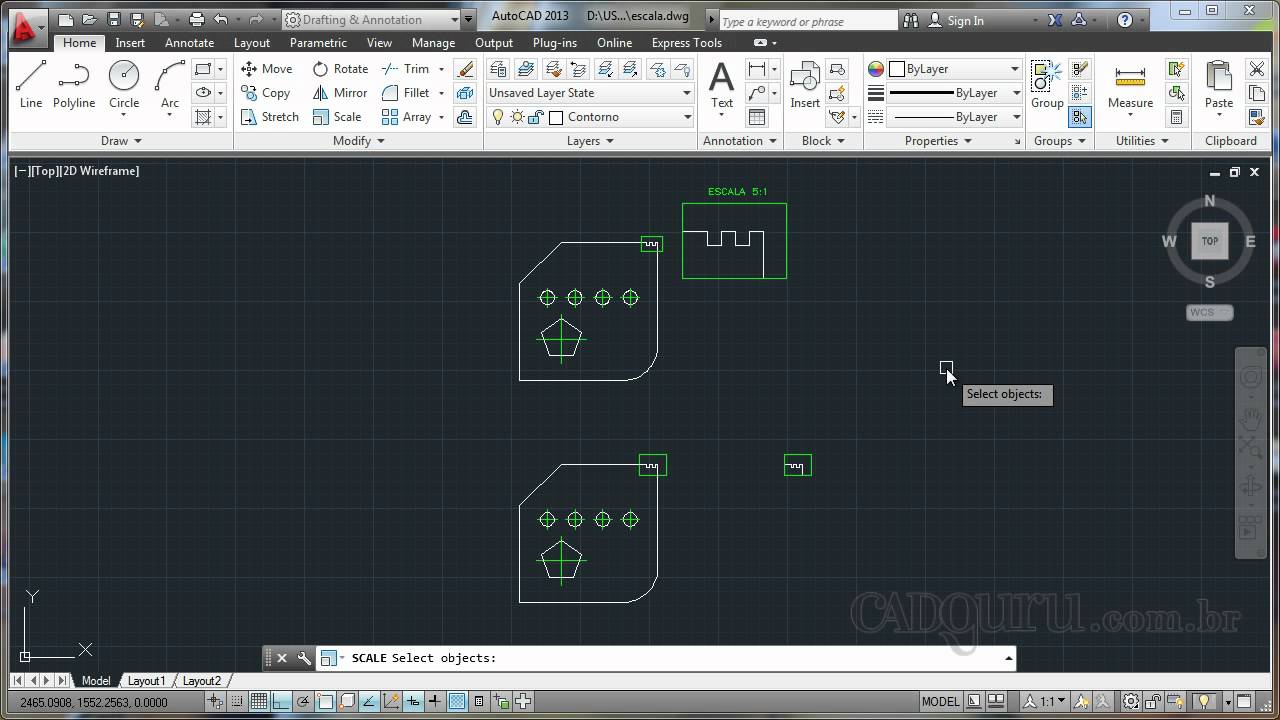Screen dimensions: 1280x720
Task: Open Layer Properties manager icon
Action: 498,69
